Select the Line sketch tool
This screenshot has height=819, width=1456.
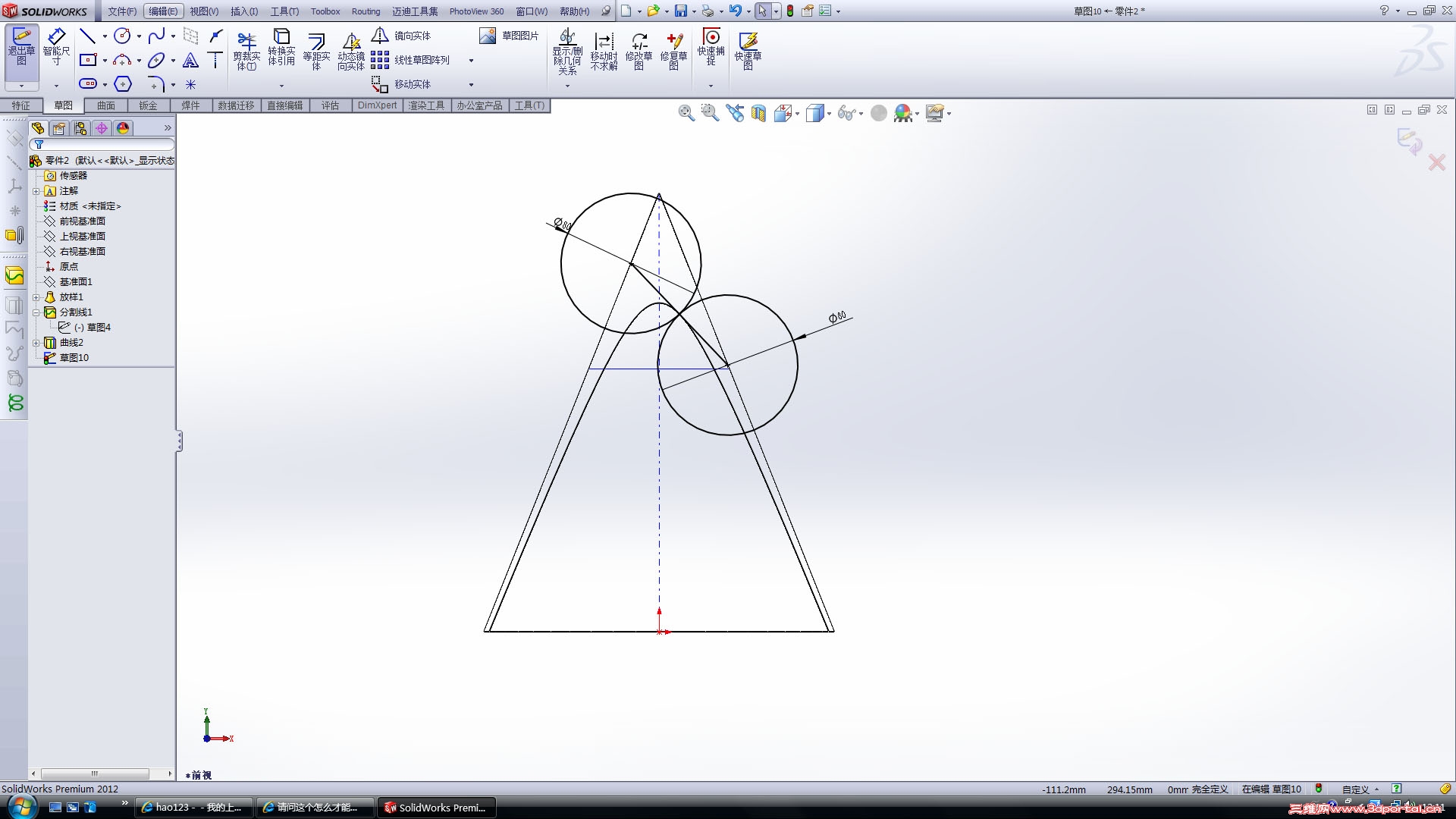(87, 36)
